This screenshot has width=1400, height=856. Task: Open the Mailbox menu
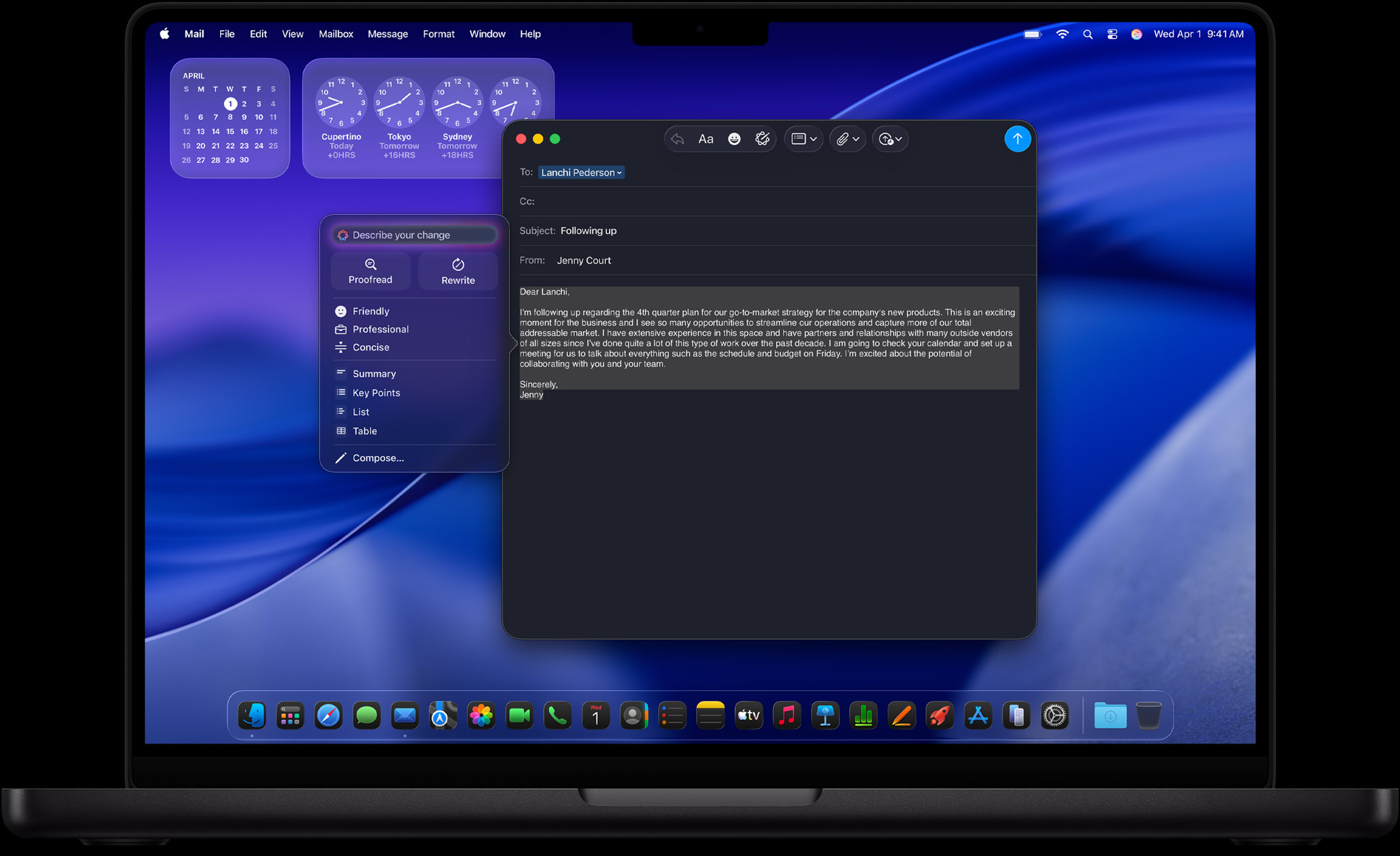336,33
